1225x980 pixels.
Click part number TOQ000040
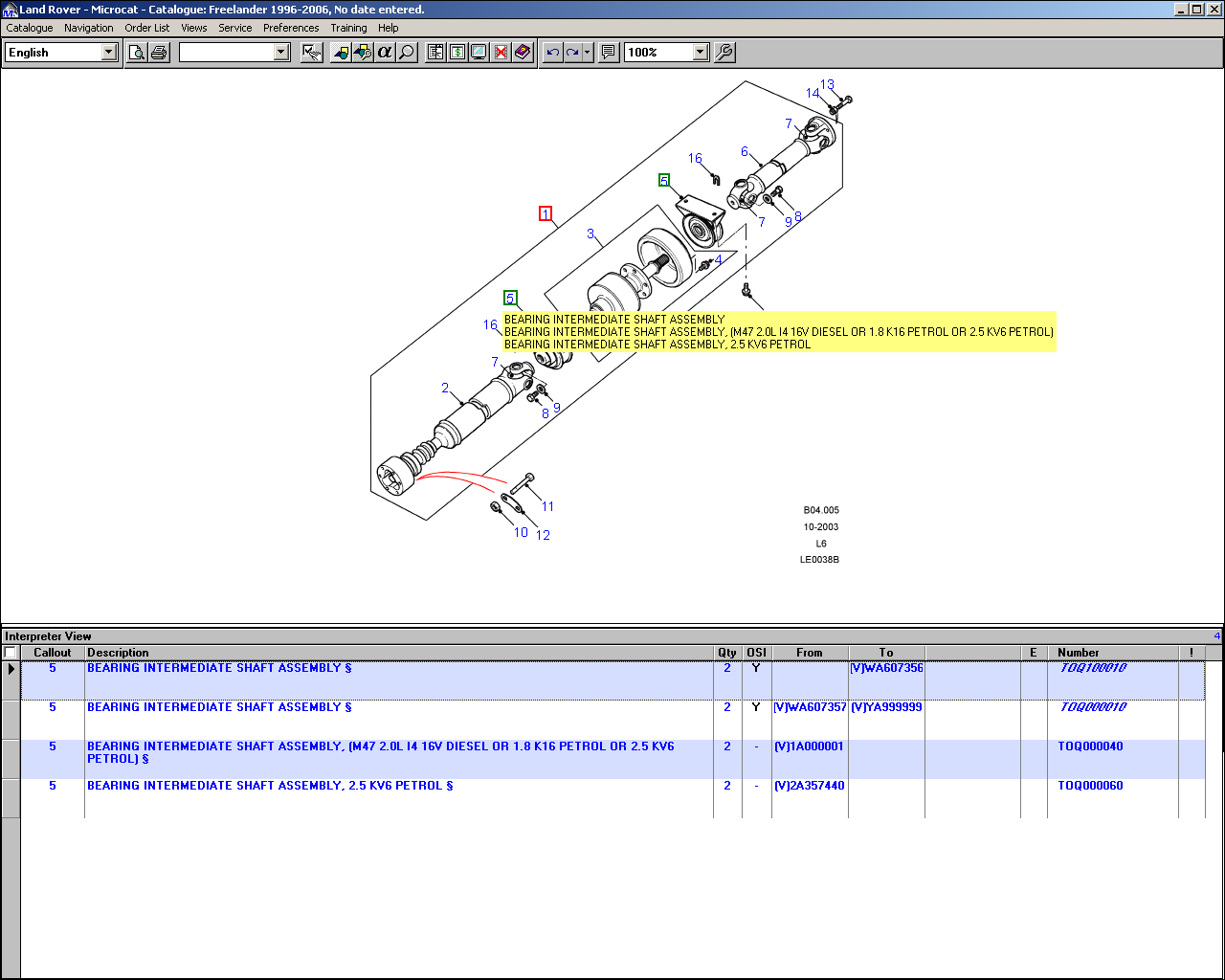(1090, 746)
